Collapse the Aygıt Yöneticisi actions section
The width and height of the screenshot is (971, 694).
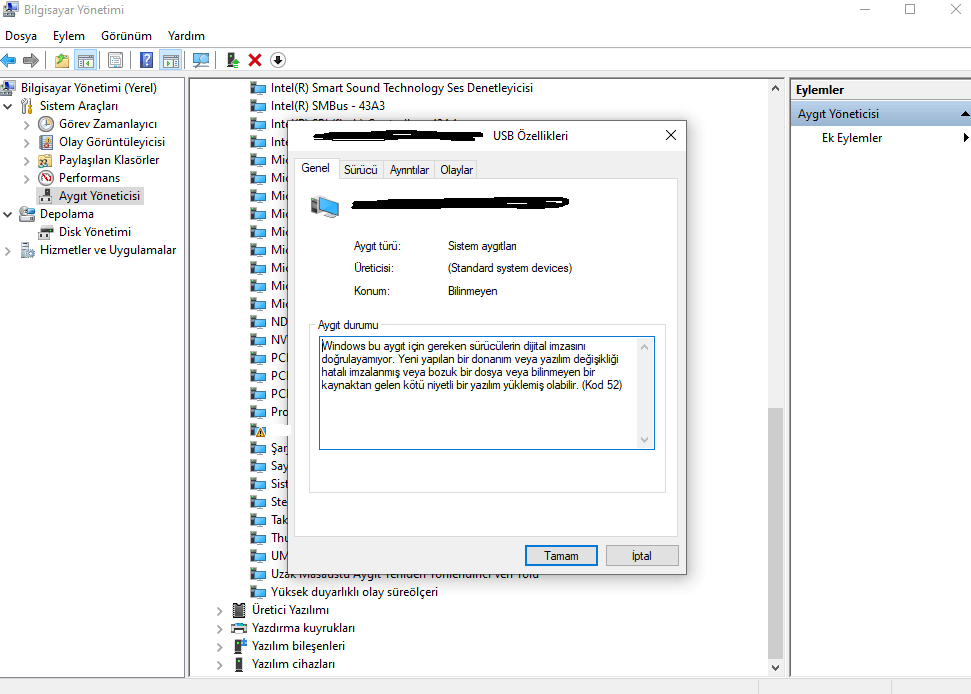click(965, 114)
